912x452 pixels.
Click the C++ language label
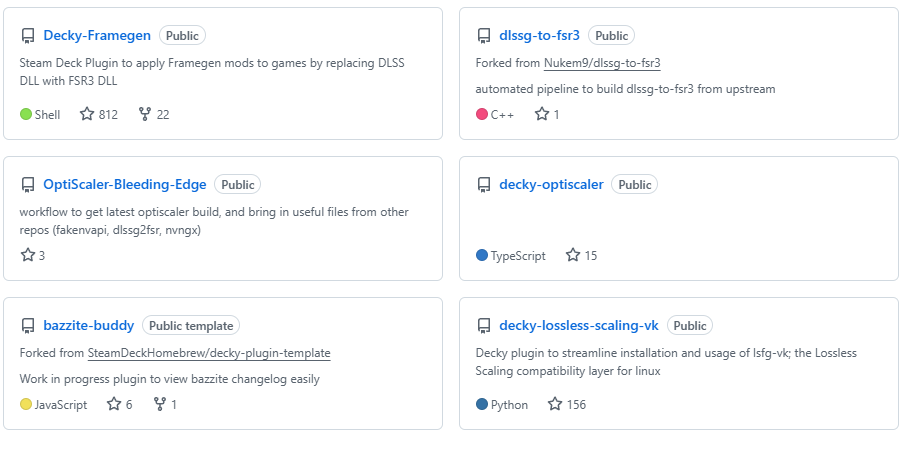(x=503, y=115)
